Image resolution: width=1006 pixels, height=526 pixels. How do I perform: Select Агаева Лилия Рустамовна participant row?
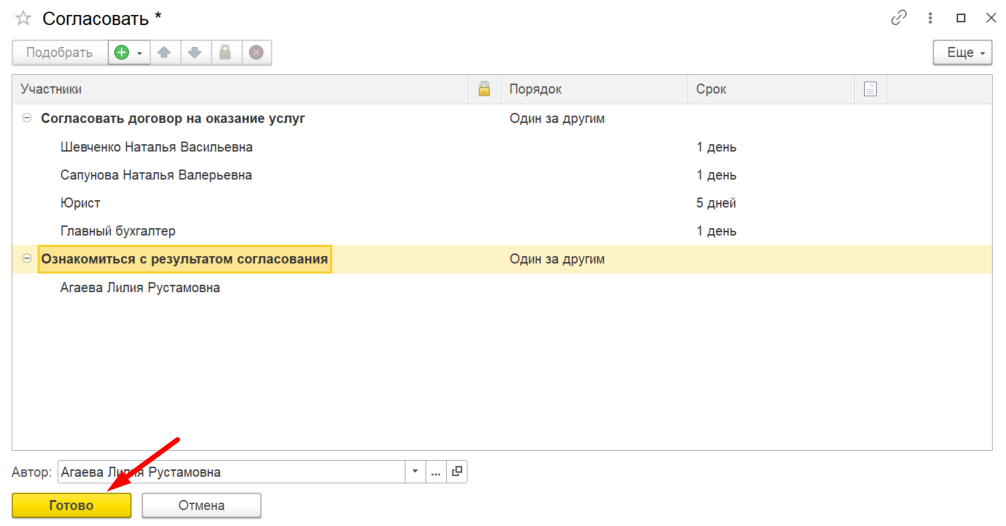(x=502, y=287)
